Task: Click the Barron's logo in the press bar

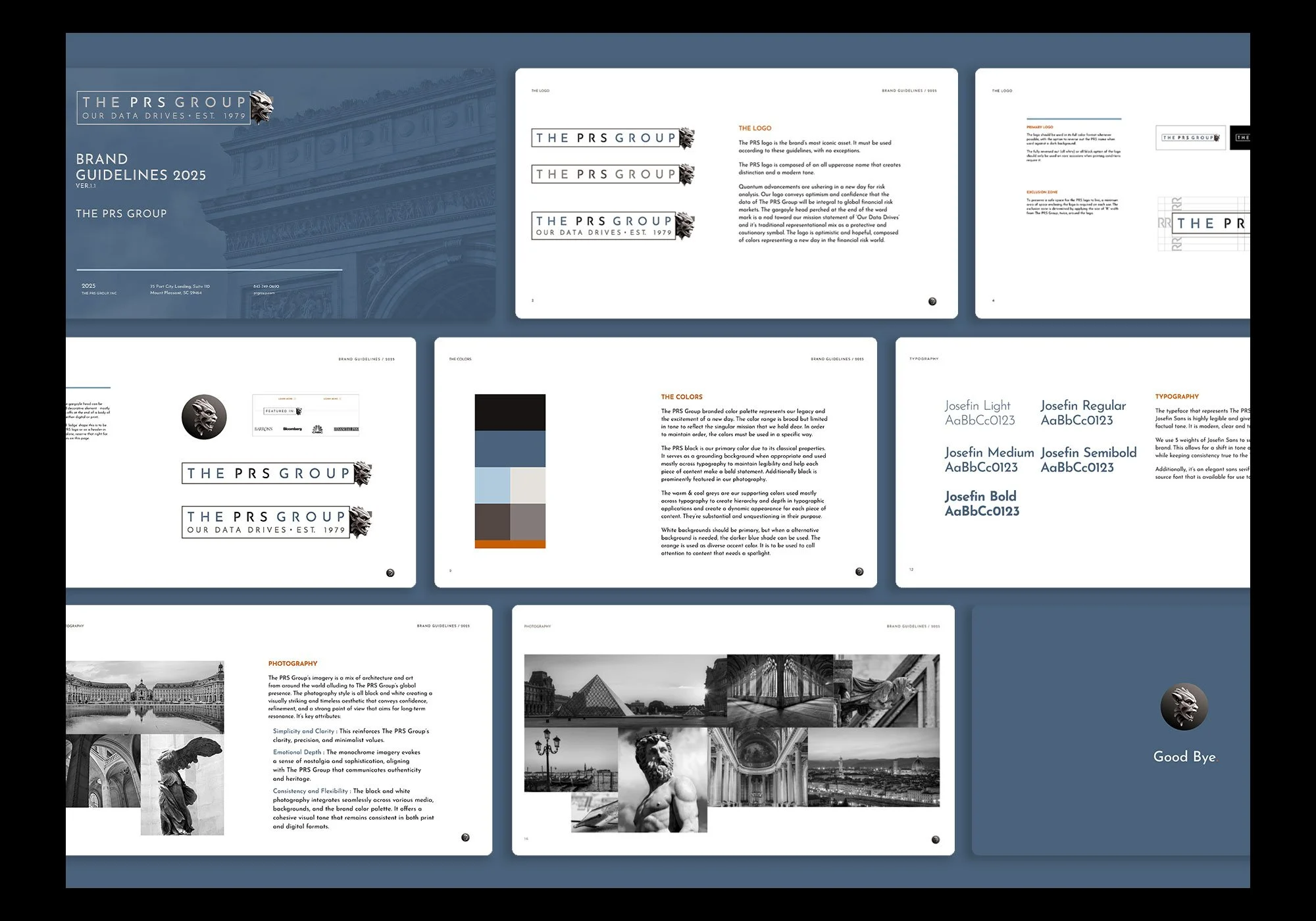Action: coord(263,429)
